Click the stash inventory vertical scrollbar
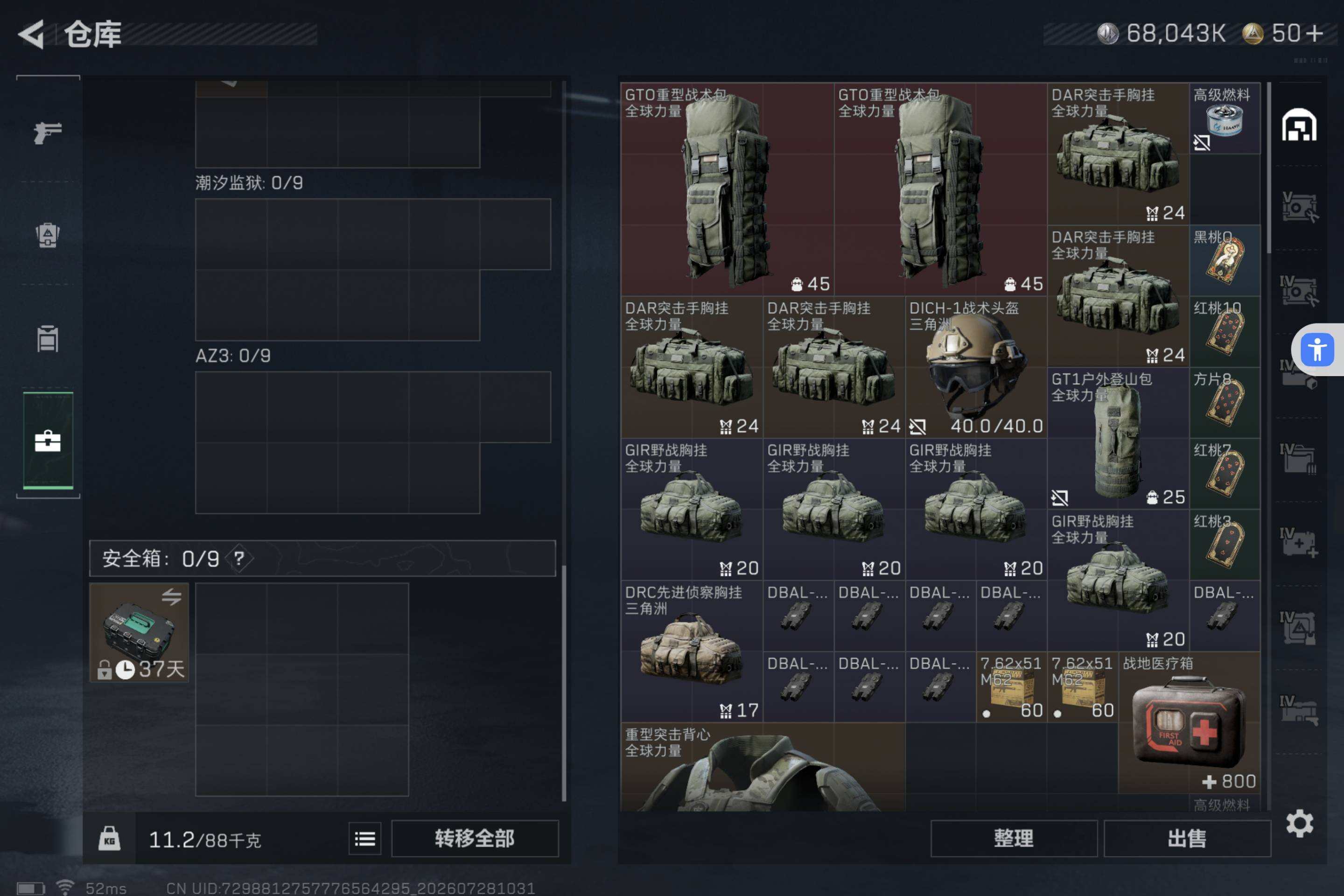 click(x=1268, y=168)
